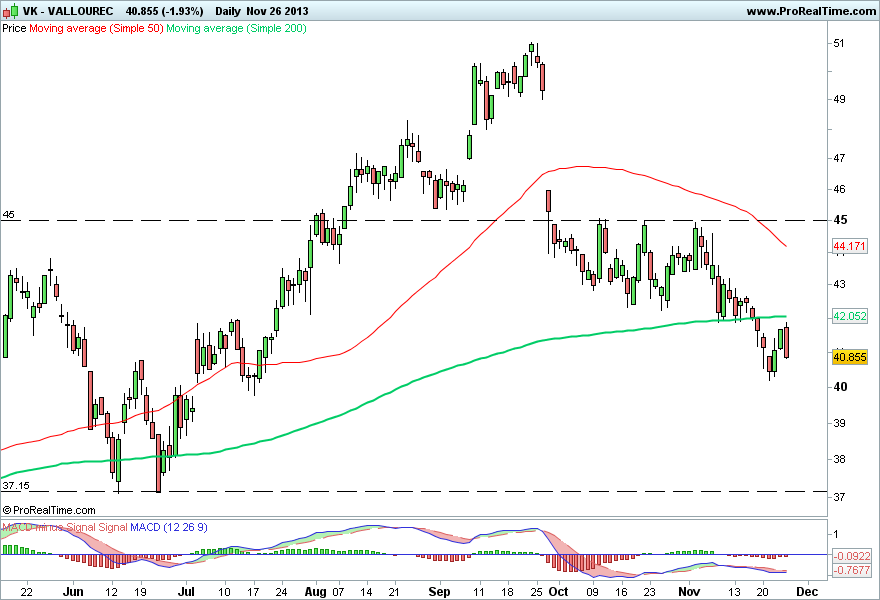The image size is (880, 600).
Task: Select the Price legend label
Action: click(x=14, y=28)
